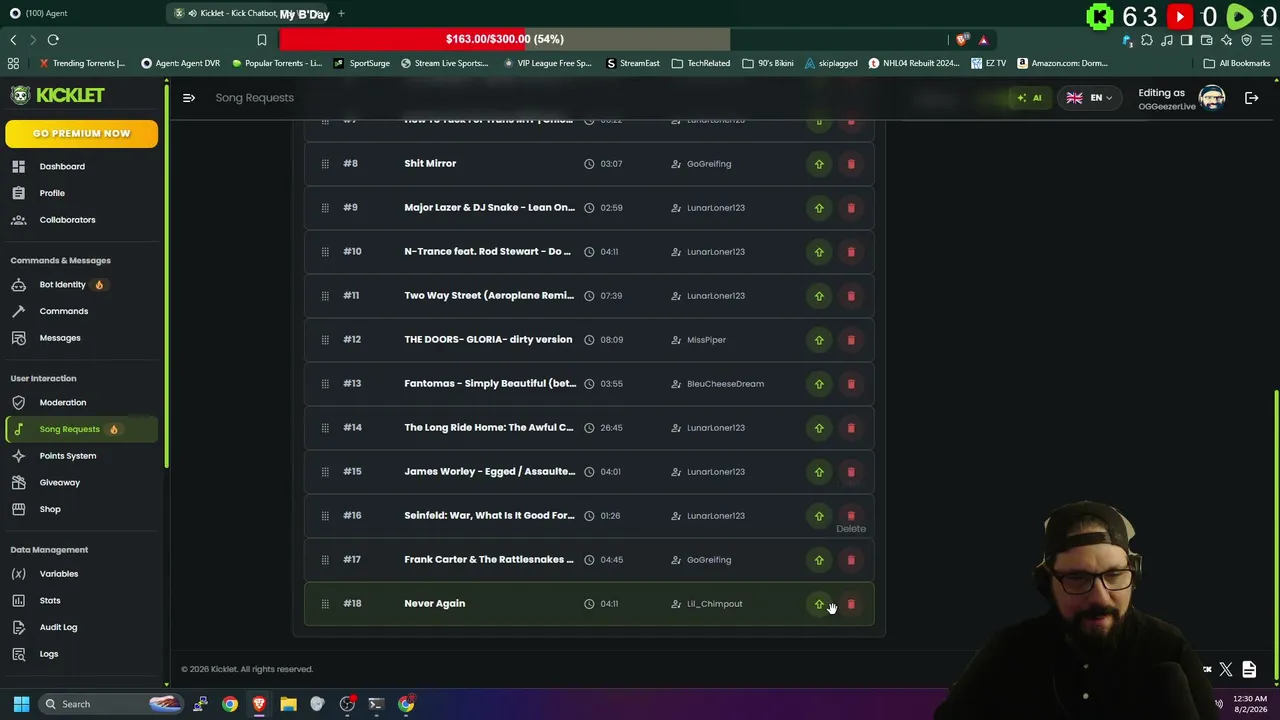This screenshot has width=1280, height=720.
Task: Click the AI assistant button
Action: pyautogui.click(x=1029, y=98)
